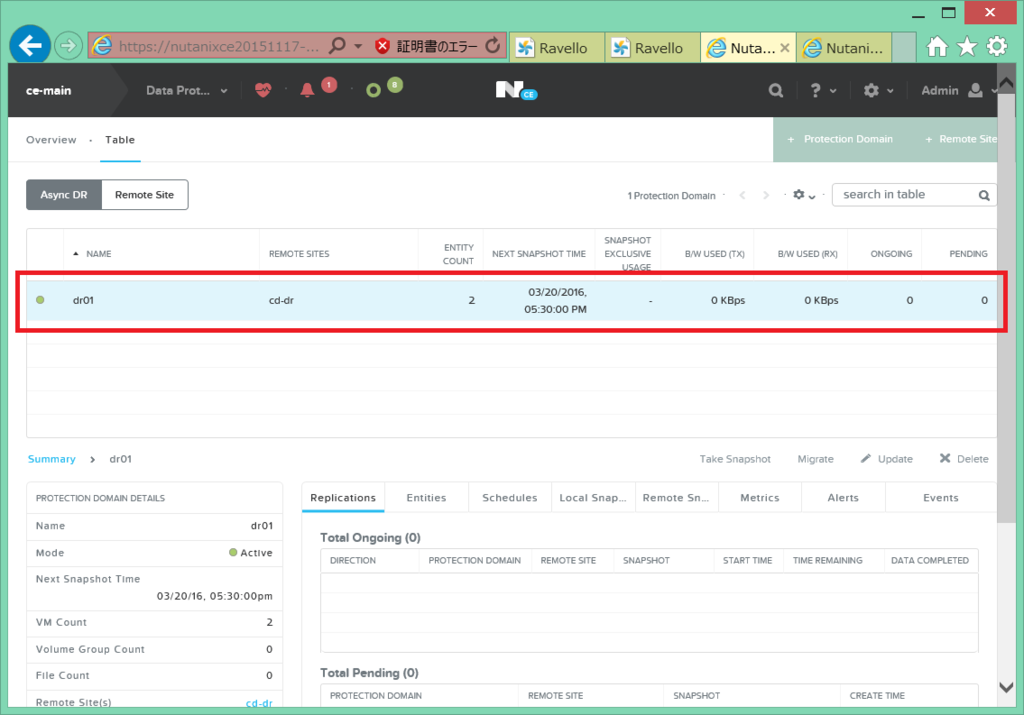Open the Metrics tab
The height and width of the screenshot is (715, 1024).
coord(760,498)
